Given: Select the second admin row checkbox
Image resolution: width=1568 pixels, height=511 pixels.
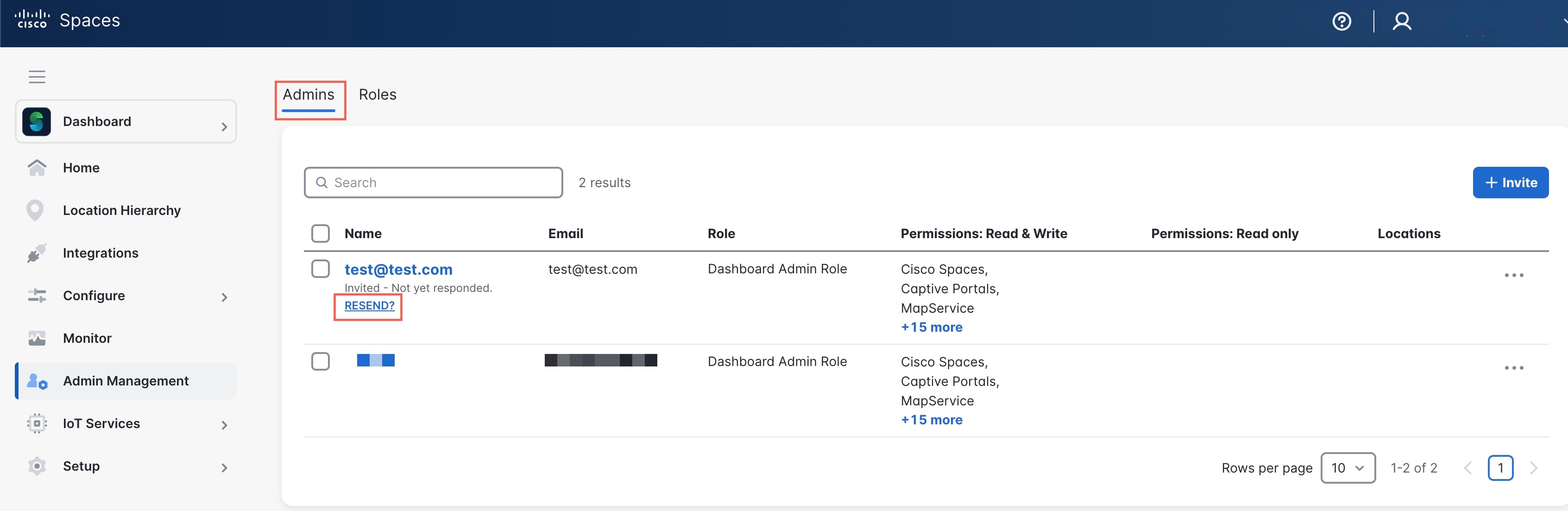Looking at the screenshot, I should (x=320, y=361).
